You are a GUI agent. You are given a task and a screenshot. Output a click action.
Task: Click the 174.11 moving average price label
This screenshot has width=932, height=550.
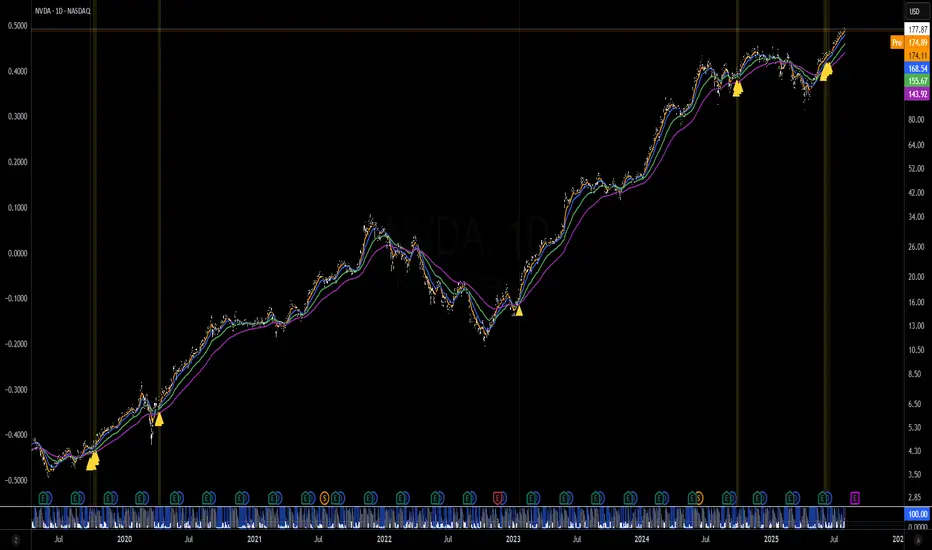[917, 55]
